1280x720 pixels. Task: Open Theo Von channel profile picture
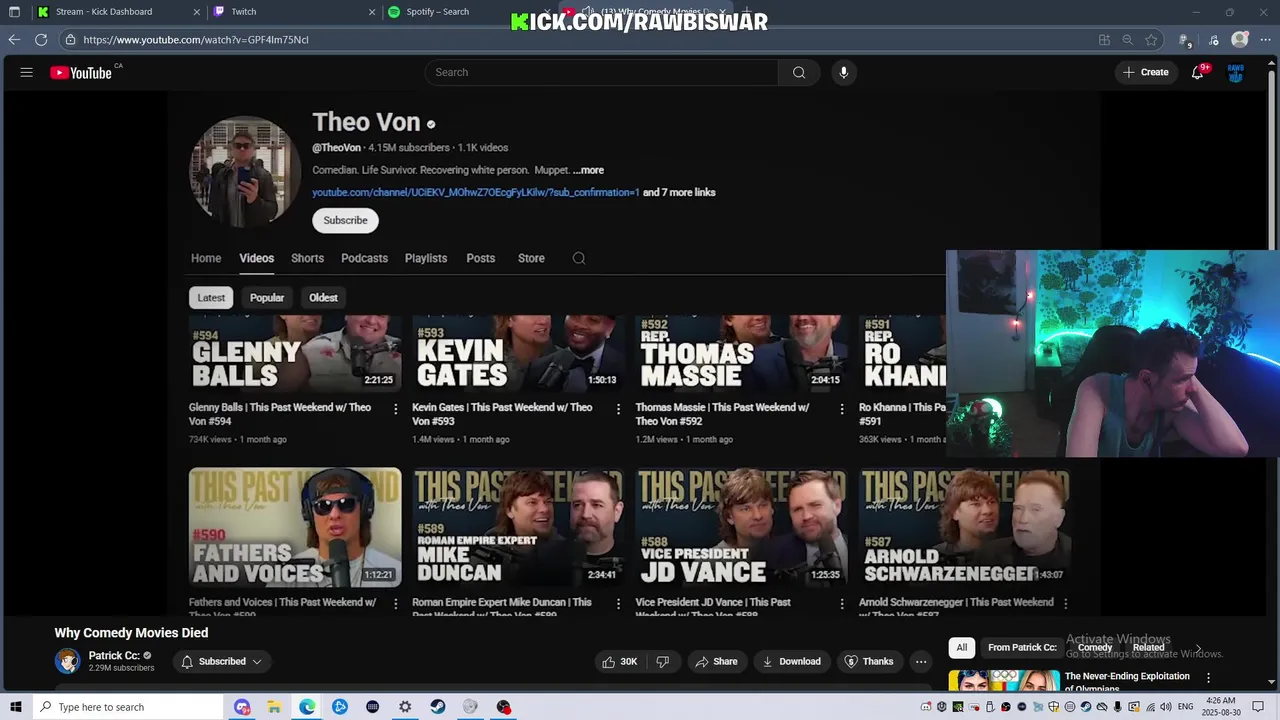[x=244, y=171]
